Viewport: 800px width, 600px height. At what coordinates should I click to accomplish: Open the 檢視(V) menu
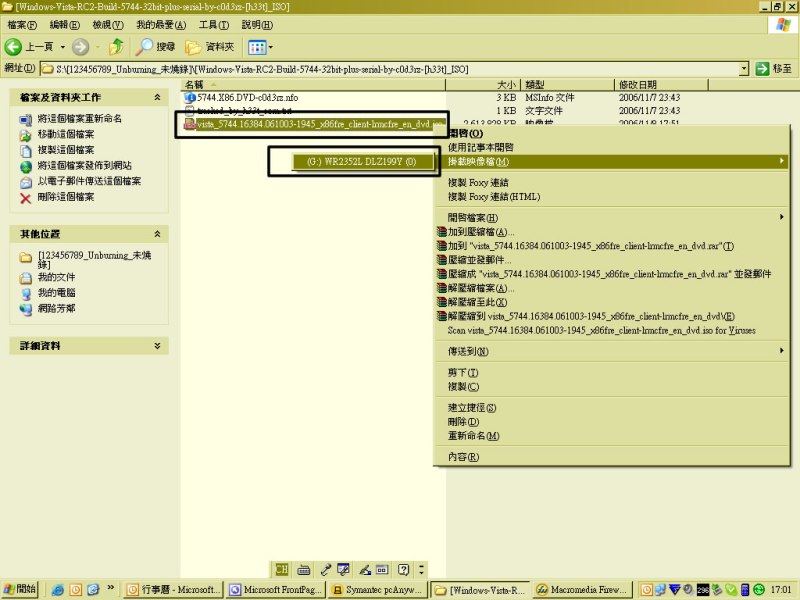coord(108,25)
